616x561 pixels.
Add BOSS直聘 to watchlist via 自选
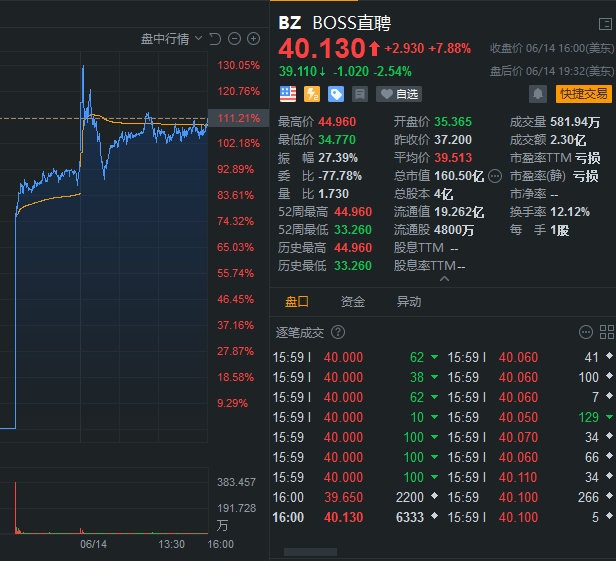399,94
